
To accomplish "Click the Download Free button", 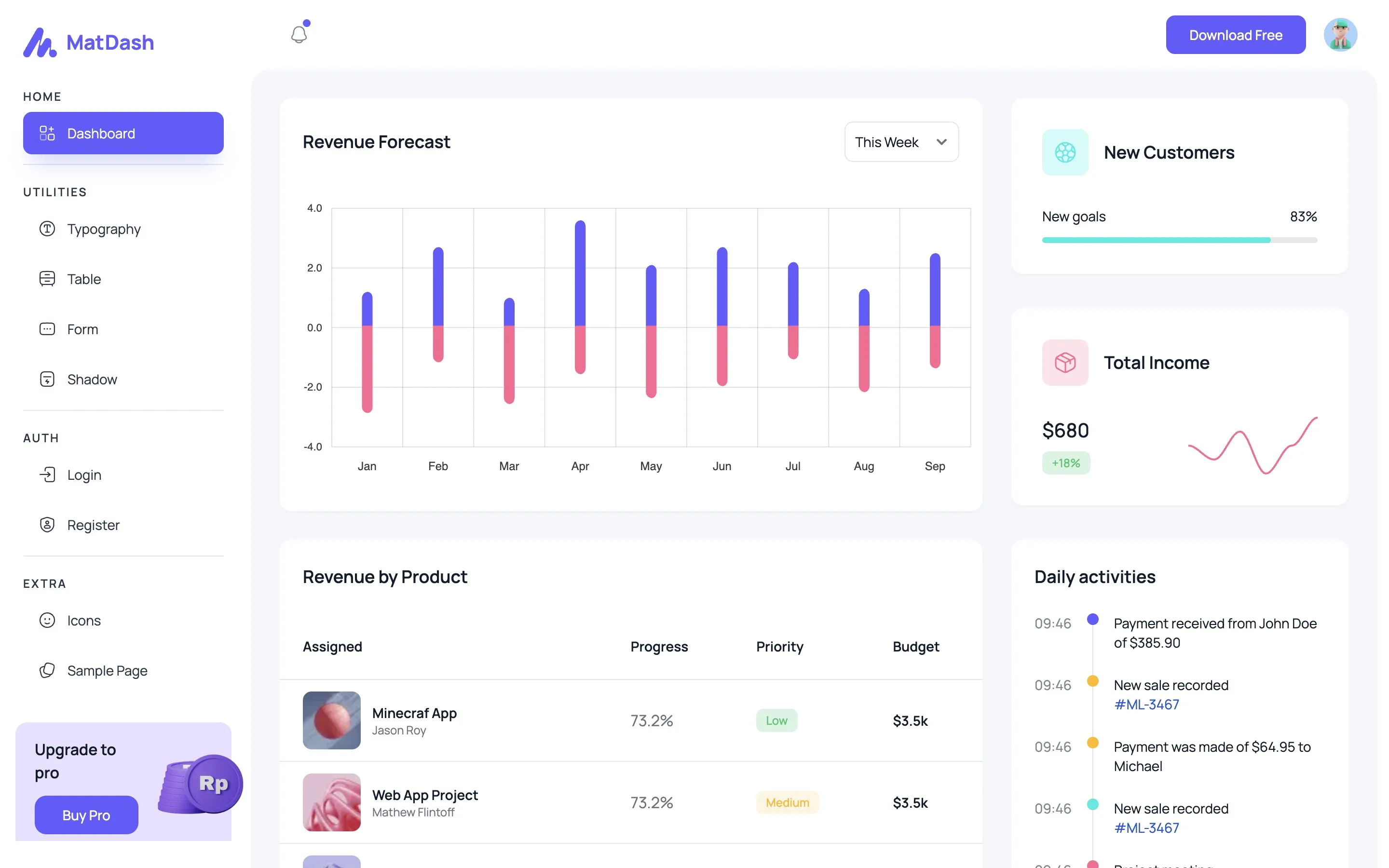I will [x=1235, y=34].
